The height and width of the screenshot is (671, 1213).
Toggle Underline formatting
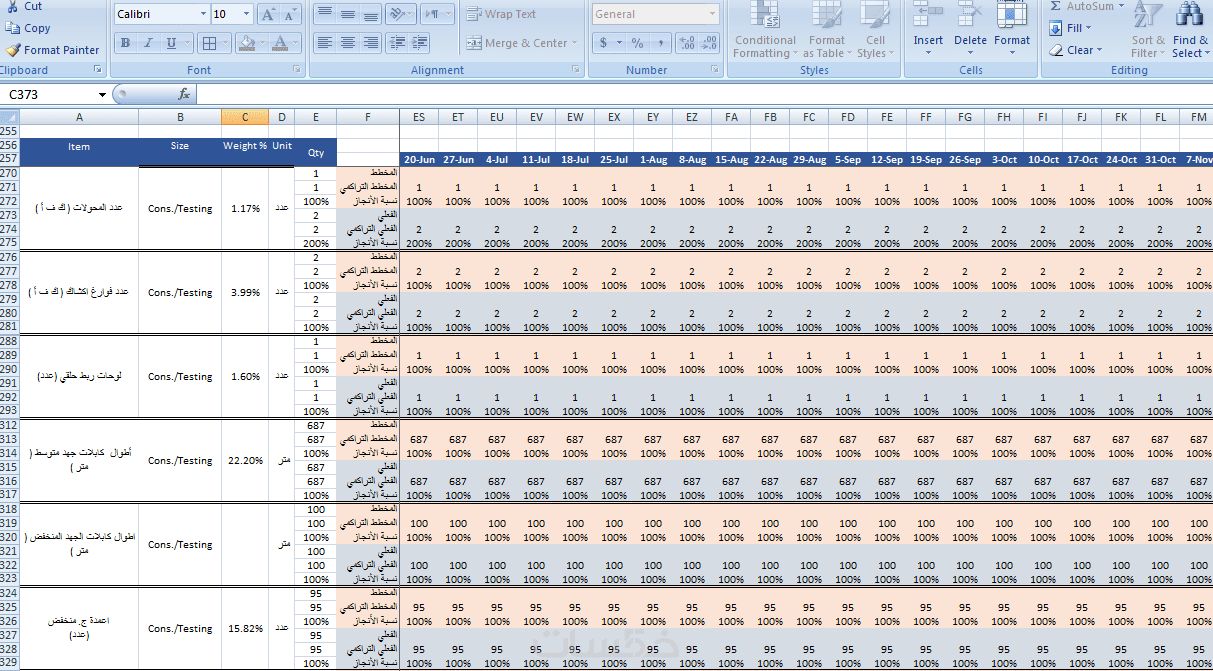pyautogui.click(x=171, y=43)
